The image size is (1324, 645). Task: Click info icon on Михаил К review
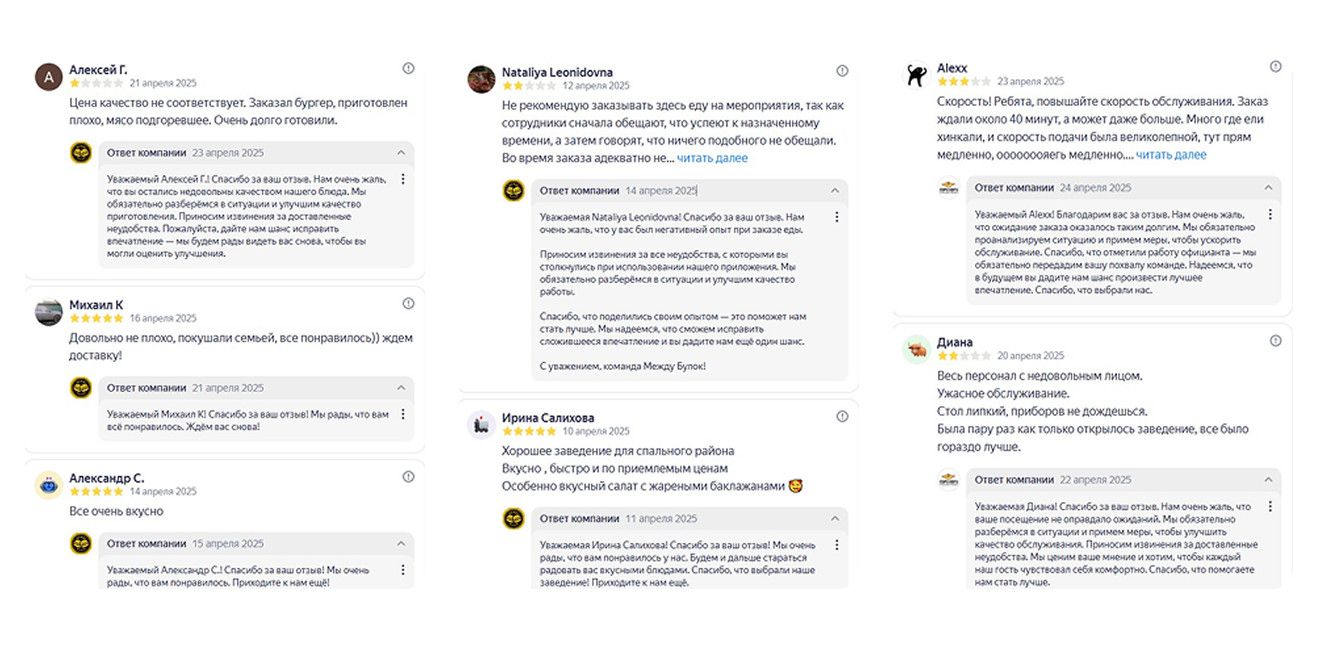408,303
